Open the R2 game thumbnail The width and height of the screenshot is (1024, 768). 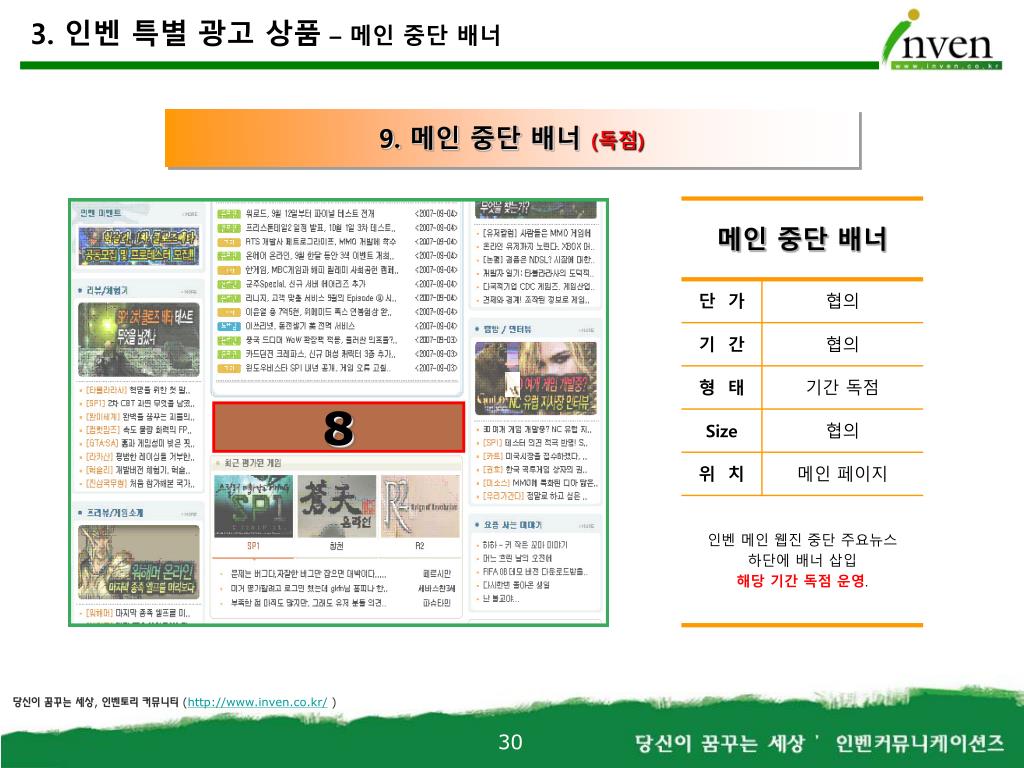pyautogui.click(x=420, y=506)
